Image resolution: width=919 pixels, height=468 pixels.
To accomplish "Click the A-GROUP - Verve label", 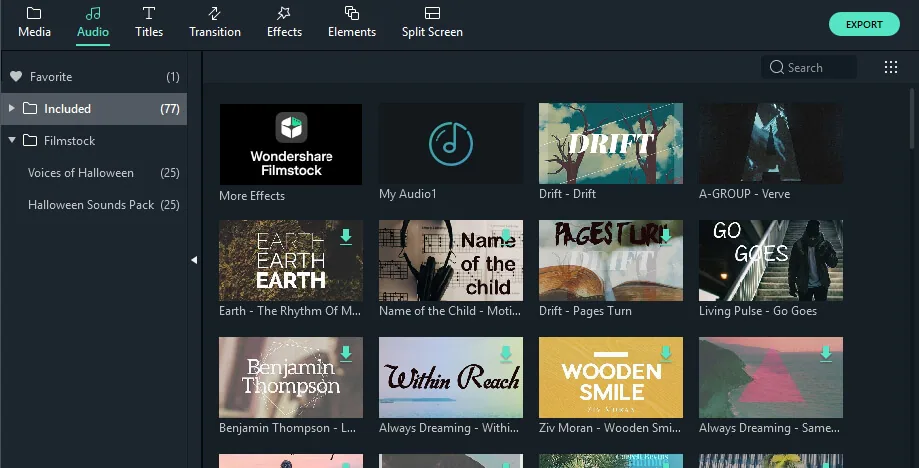I will [744, 194].
